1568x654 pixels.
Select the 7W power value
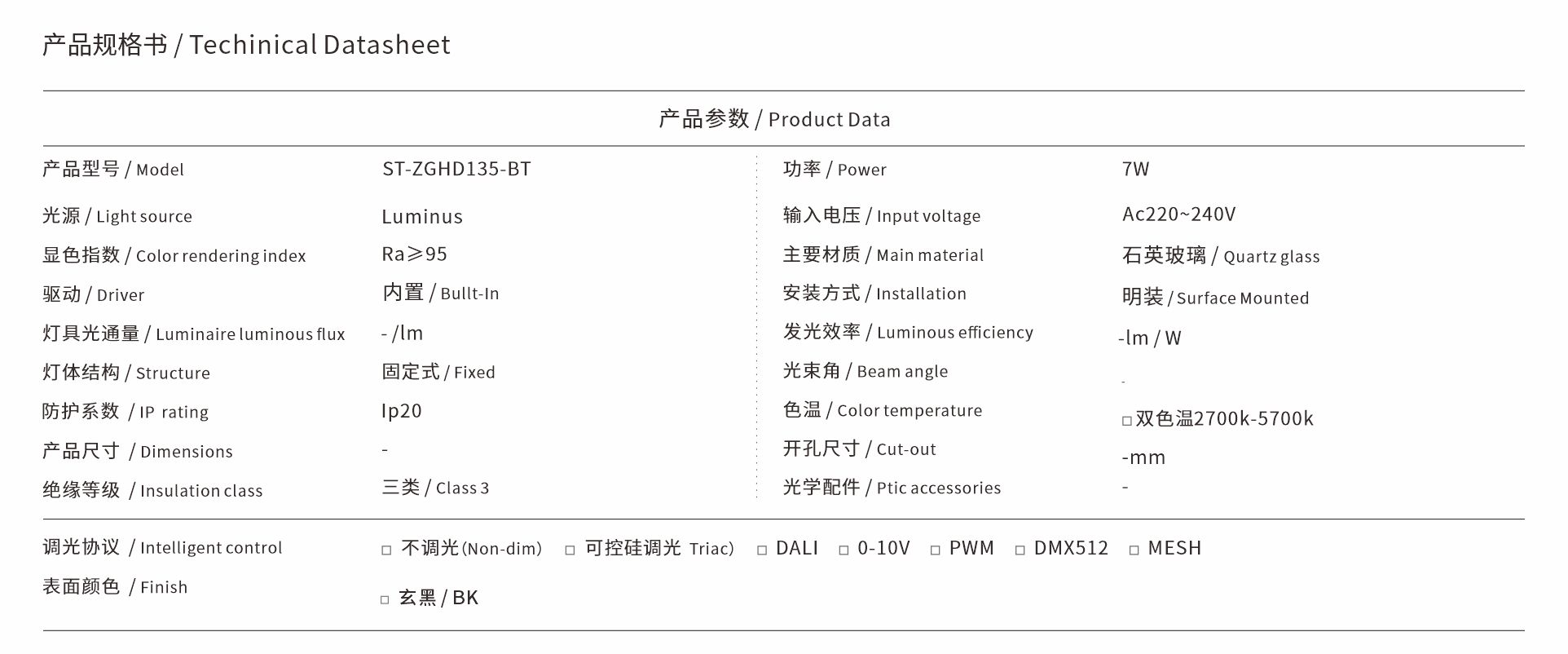coord(1135,169)
